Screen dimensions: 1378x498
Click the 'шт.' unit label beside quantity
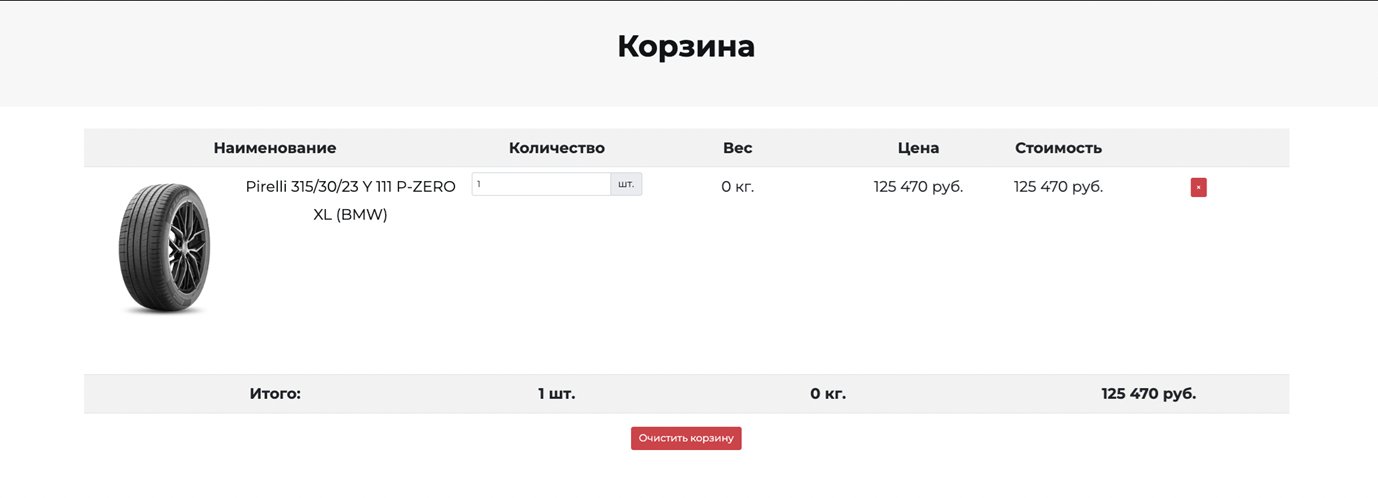[626, 184]
